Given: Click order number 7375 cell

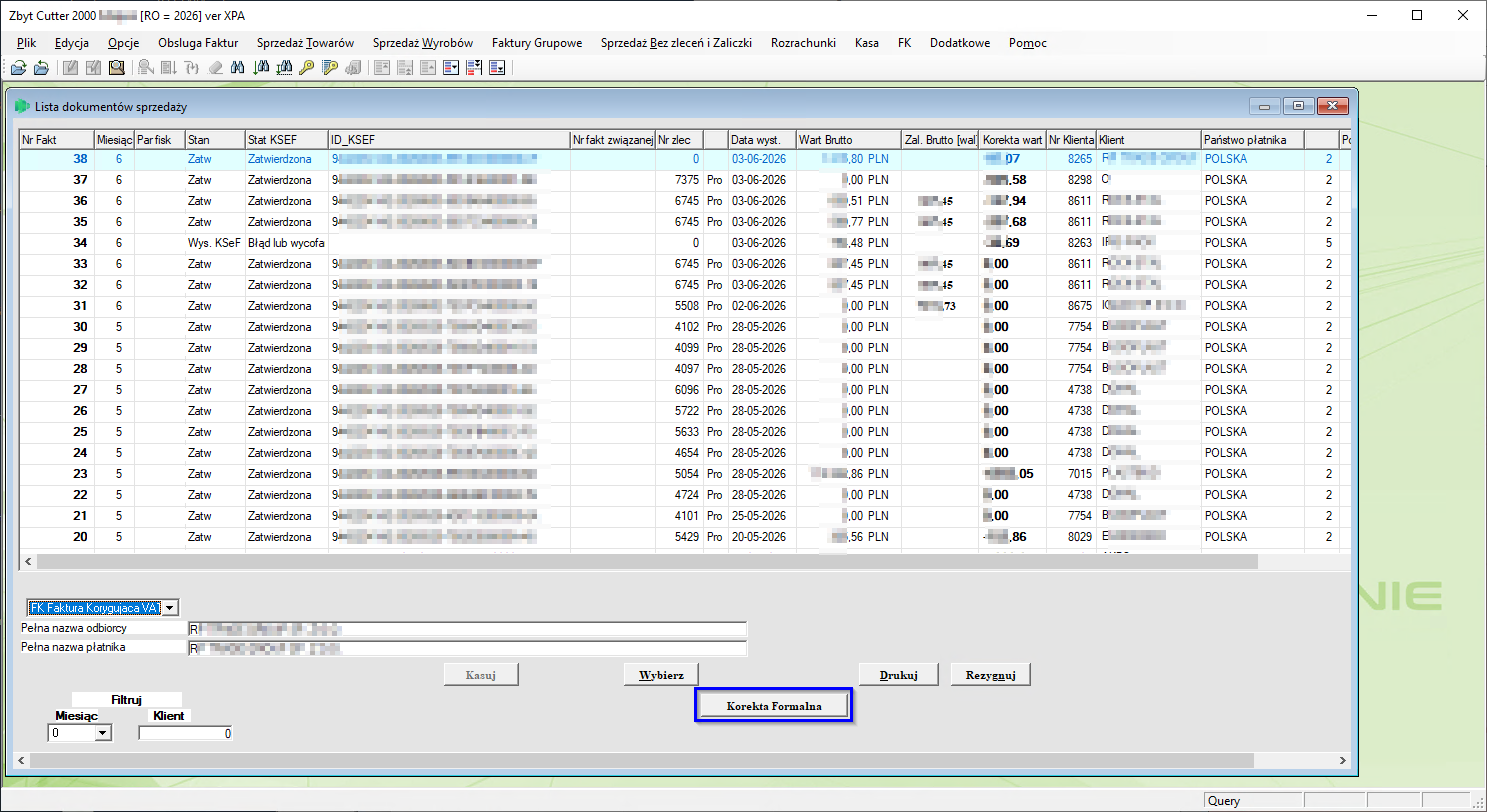Looking at the screenshot, I should (x=679, y=180).
